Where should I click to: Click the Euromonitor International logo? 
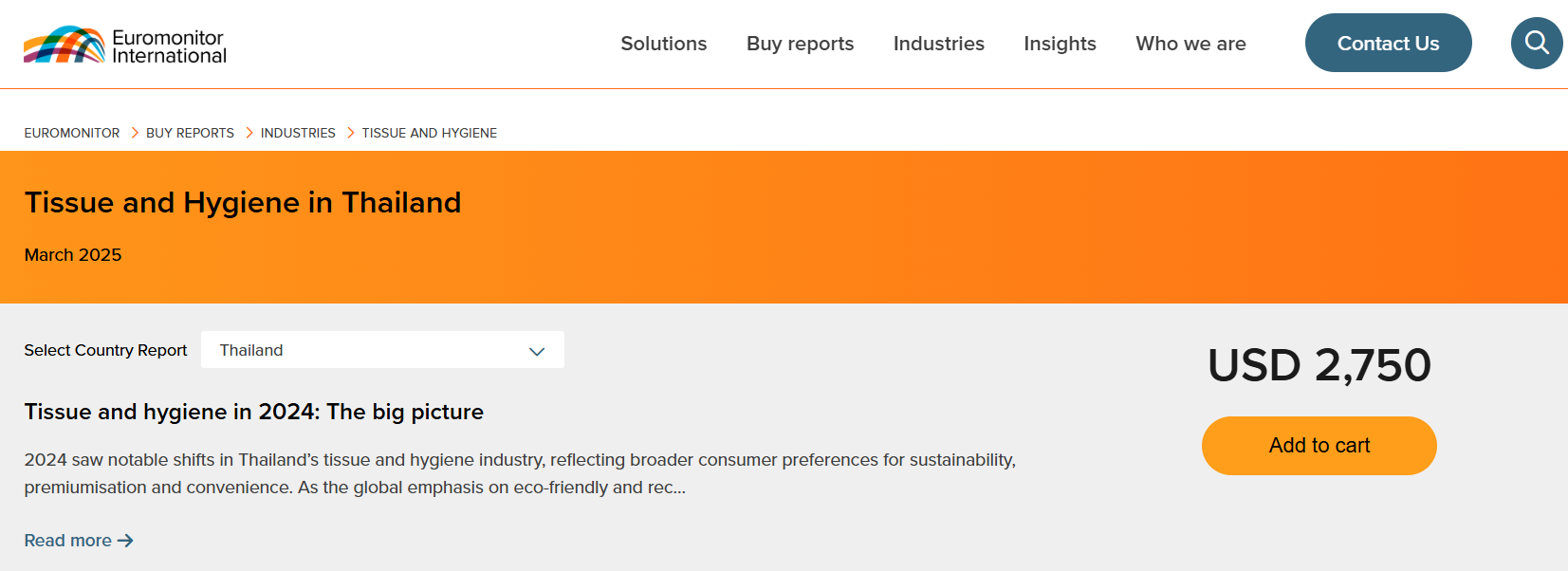tap(125, 45)
